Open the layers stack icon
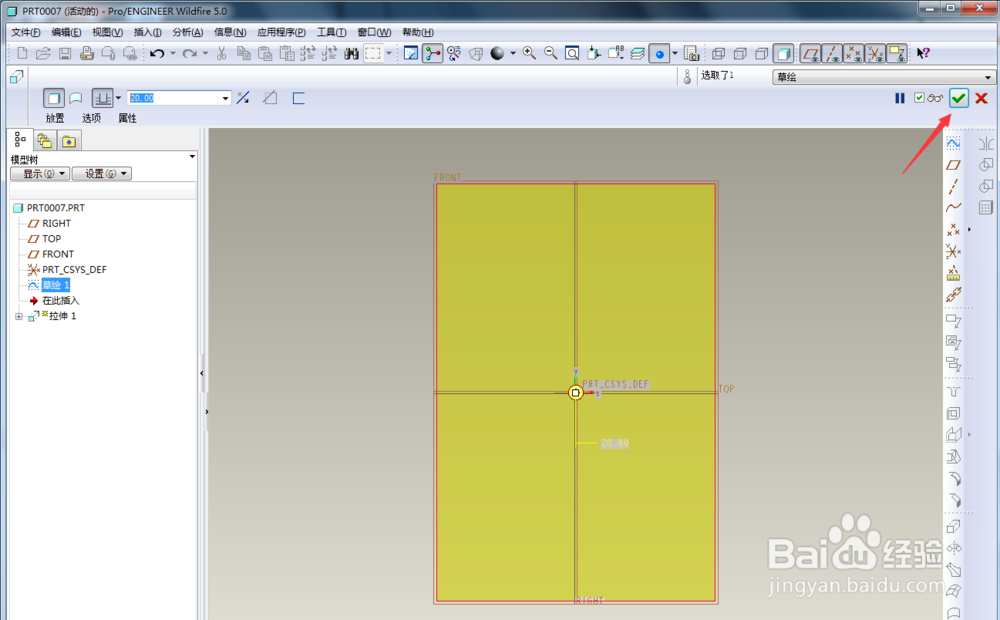The height and width of the screenshot is (620, 1000). pyautogui.click(x=638, y=54)
